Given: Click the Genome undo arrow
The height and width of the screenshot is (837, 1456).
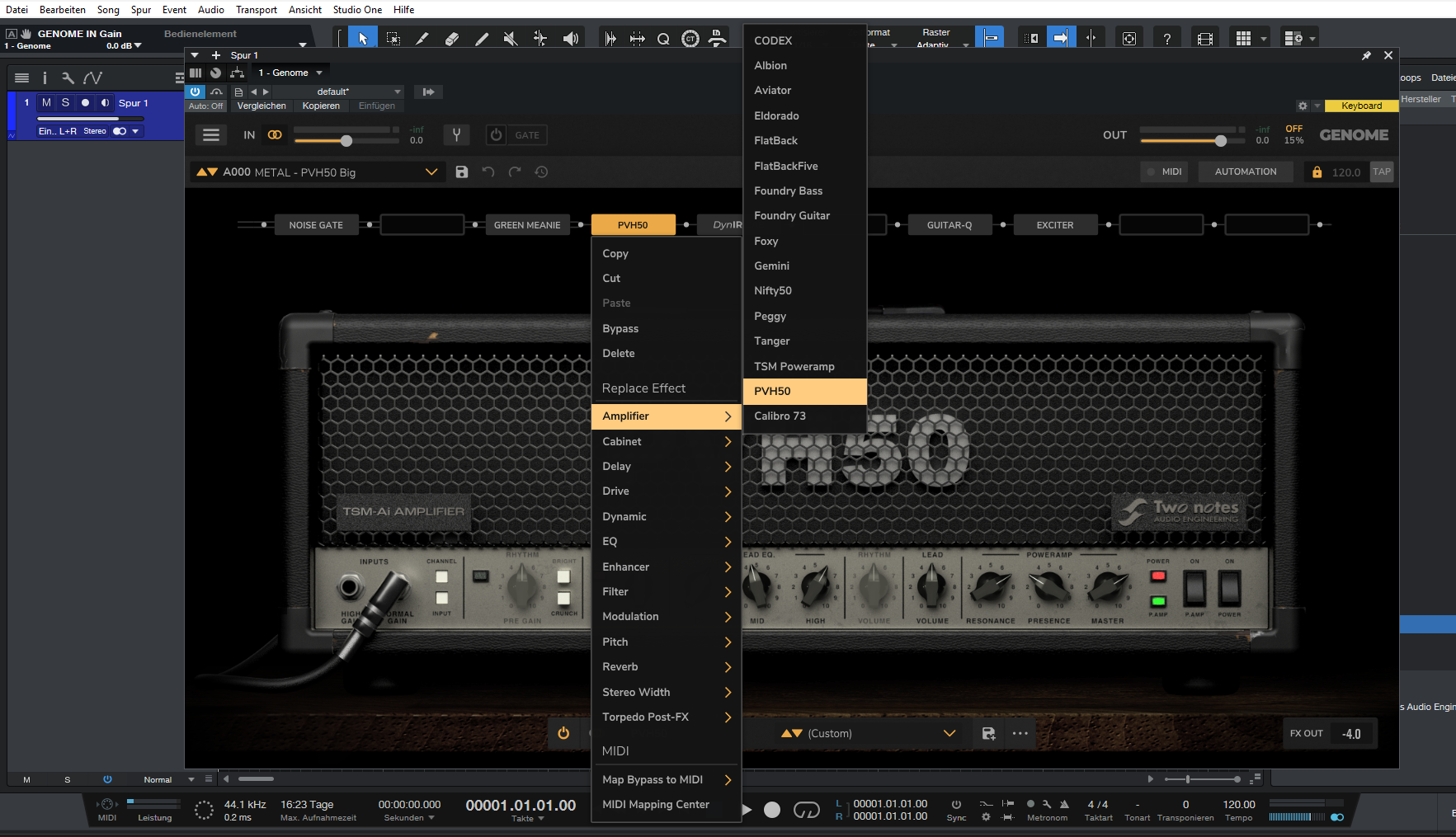Looking at the screenshot, I should click(x=488, y=172).
